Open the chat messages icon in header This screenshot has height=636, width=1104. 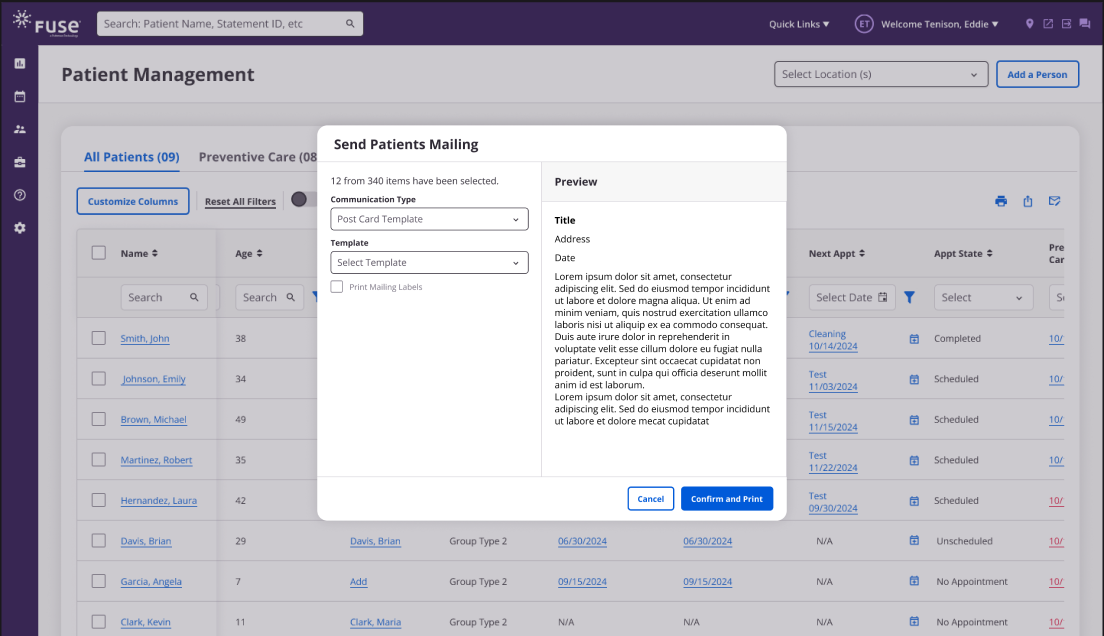tap(1085, 24)
